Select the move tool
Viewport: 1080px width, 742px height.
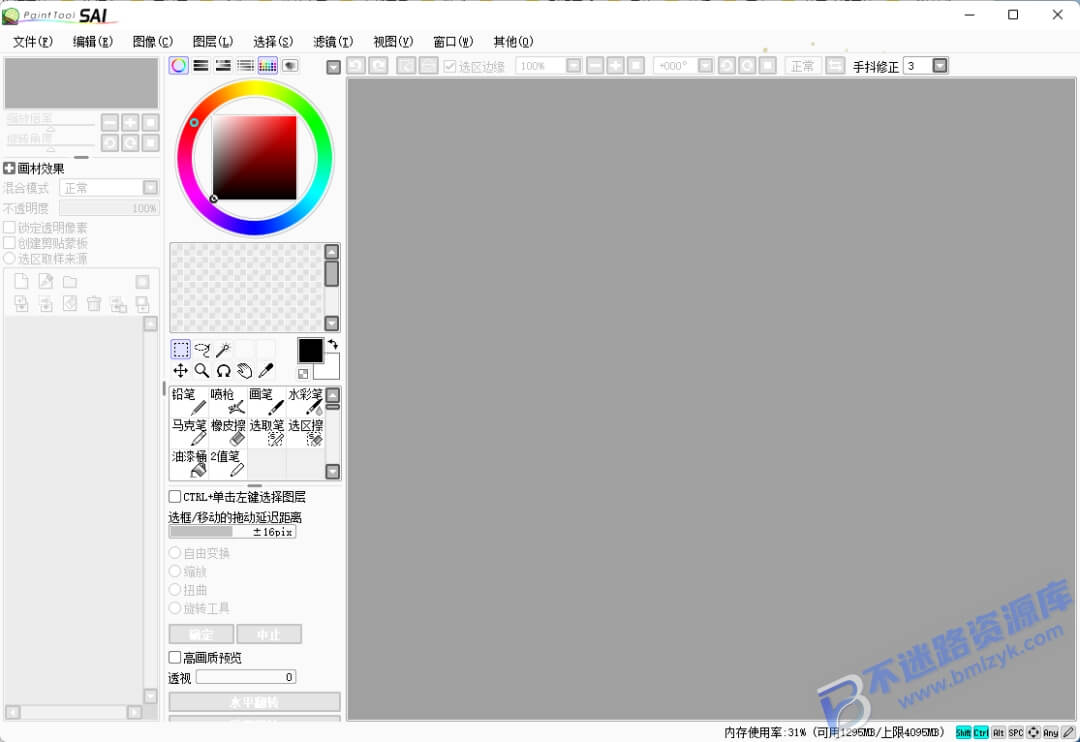(x=180, y=371)
